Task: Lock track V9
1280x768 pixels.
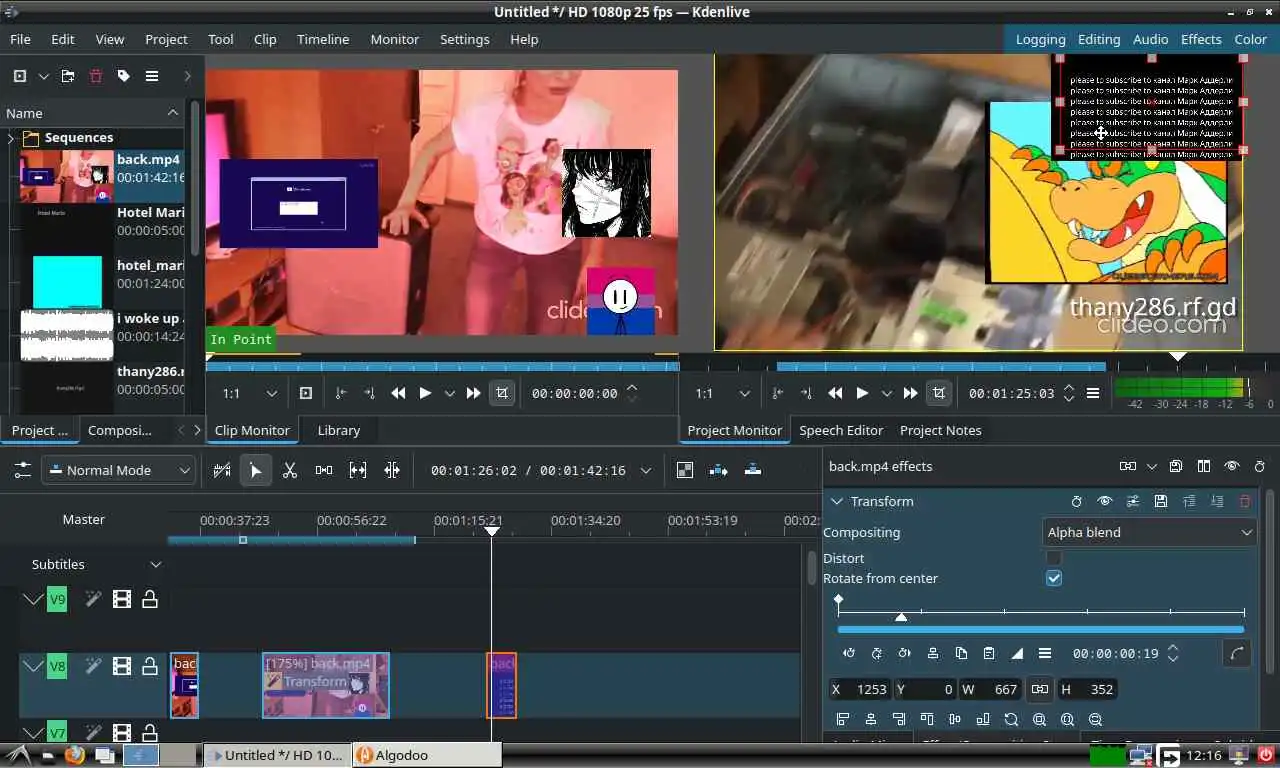Action: [150, 599]
